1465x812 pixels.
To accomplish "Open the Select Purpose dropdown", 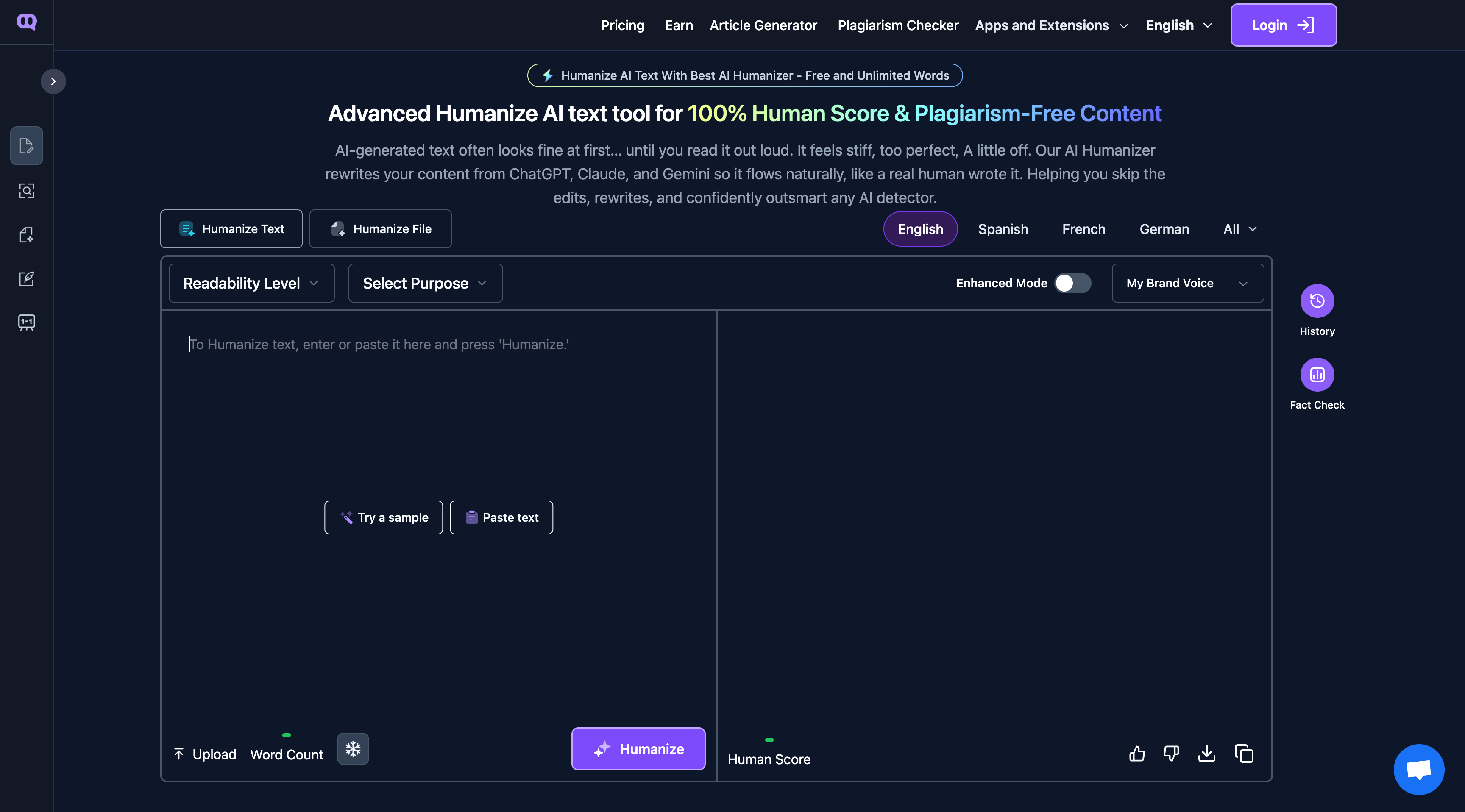I will (424, 283).
